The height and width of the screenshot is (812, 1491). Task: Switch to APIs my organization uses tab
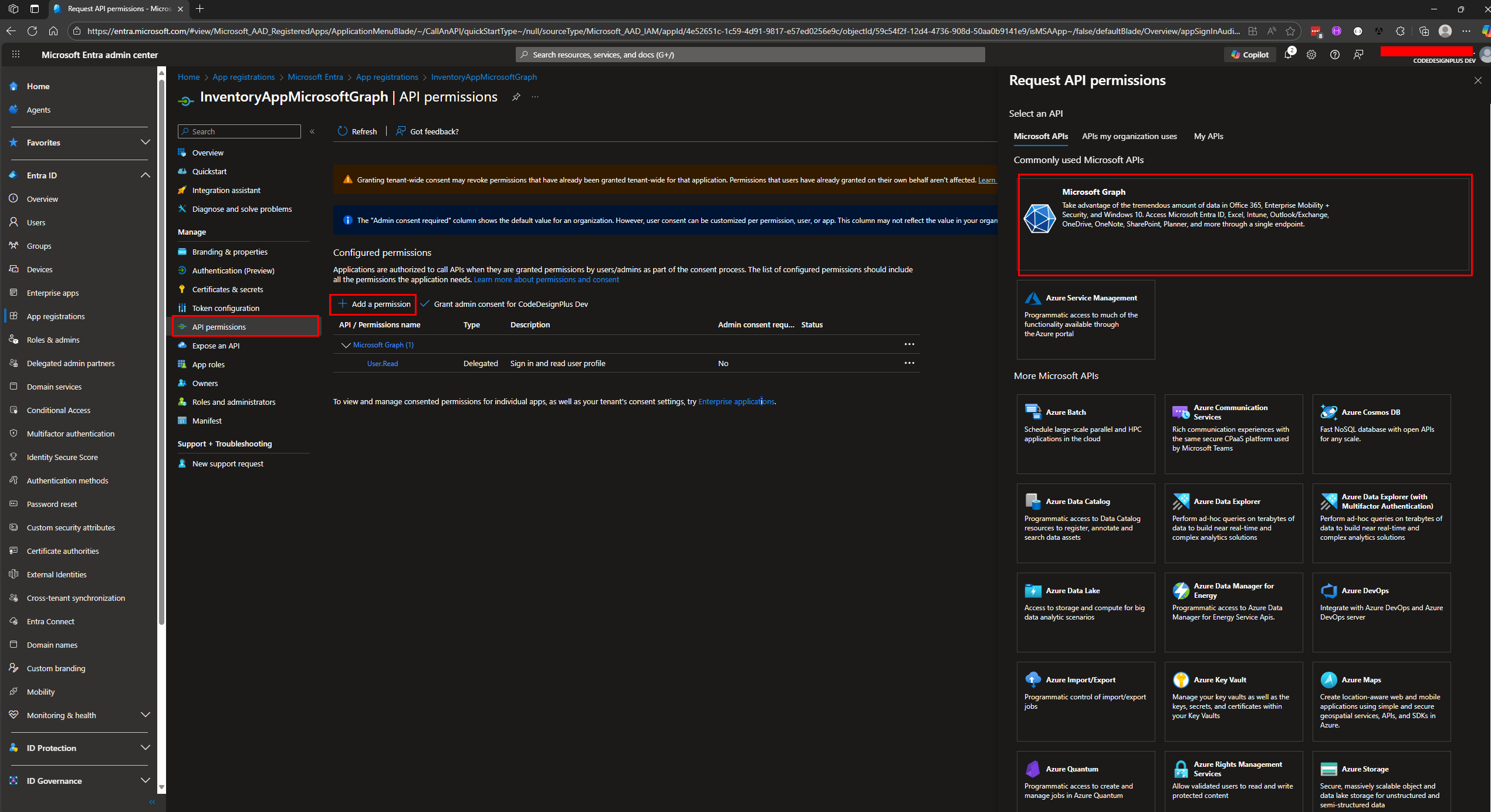click(x=1129, y=136)
